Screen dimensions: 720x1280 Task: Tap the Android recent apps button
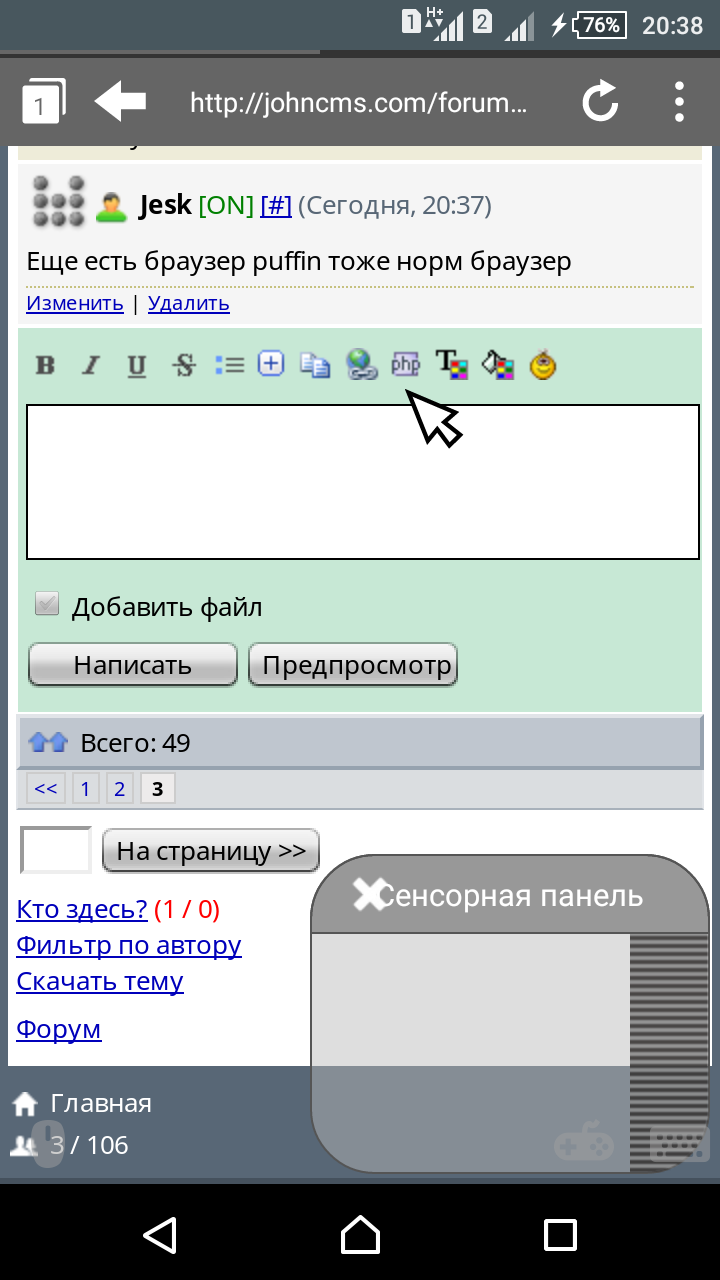click(x=560, y=1235)
